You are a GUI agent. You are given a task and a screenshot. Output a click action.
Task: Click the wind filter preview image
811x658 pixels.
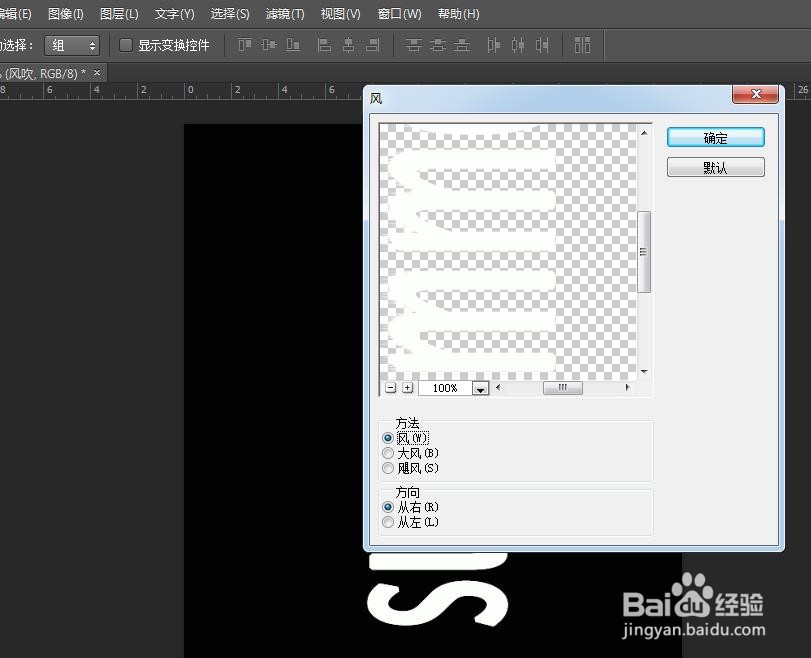pyautogui.click(x=508, y=252)
